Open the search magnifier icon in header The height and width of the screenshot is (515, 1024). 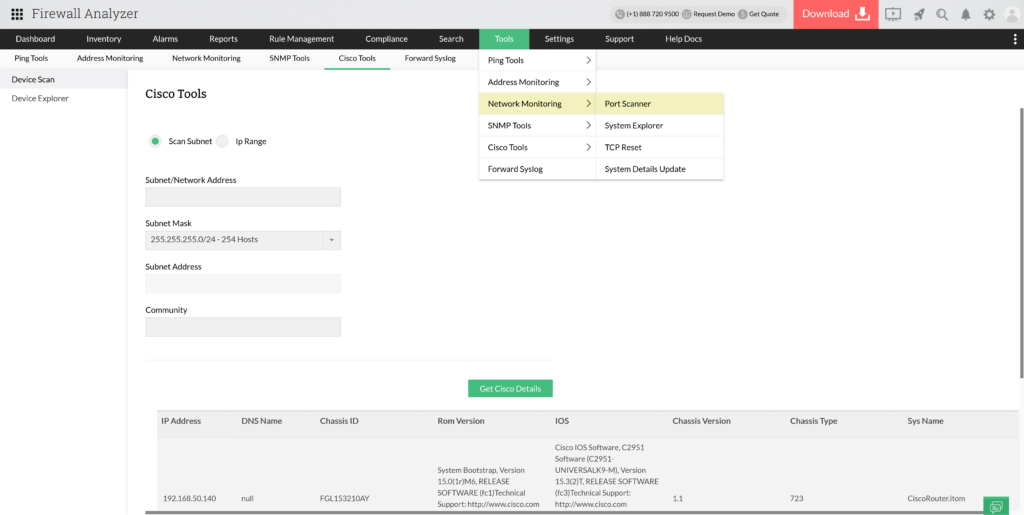point(942,14)
